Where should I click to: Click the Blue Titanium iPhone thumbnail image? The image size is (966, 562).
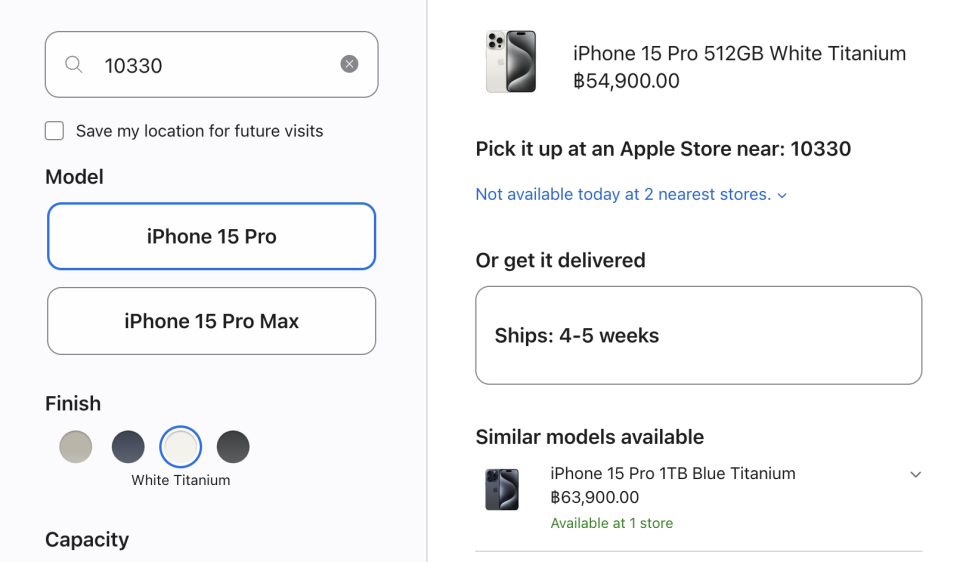[x=502, y=489]
